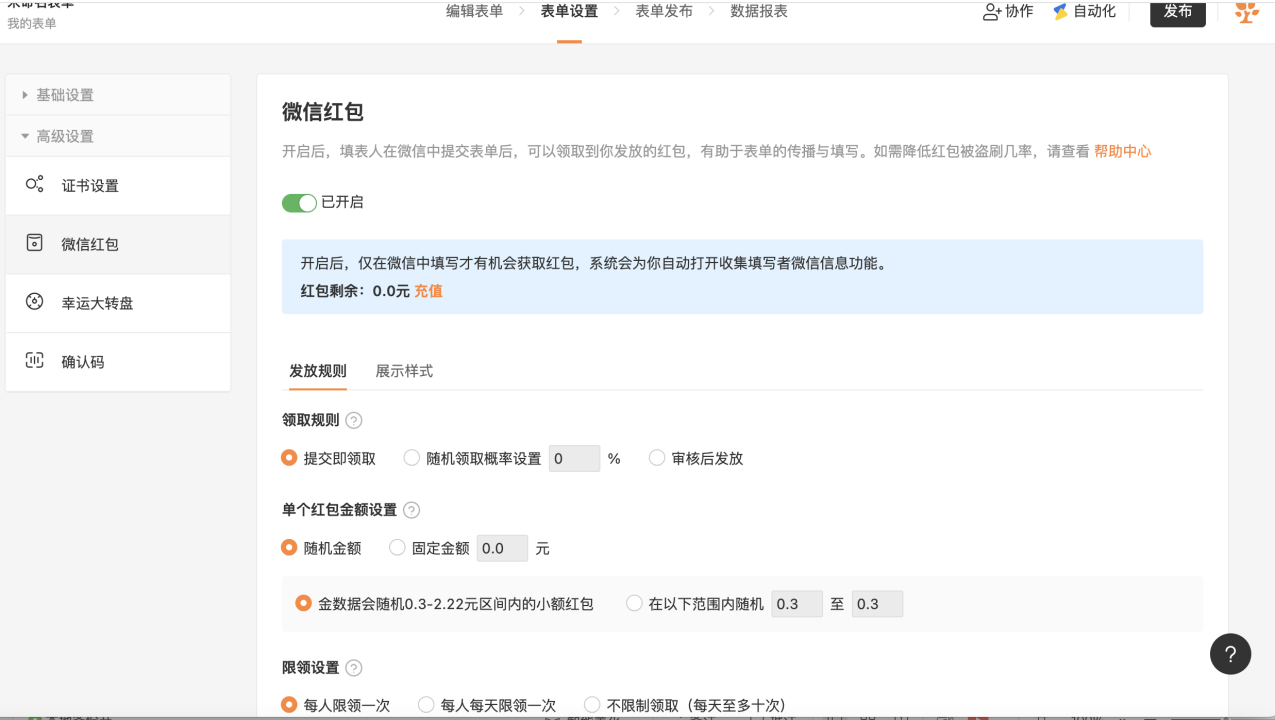Open 证书设置 sidebar item

[x=118, y=186]
